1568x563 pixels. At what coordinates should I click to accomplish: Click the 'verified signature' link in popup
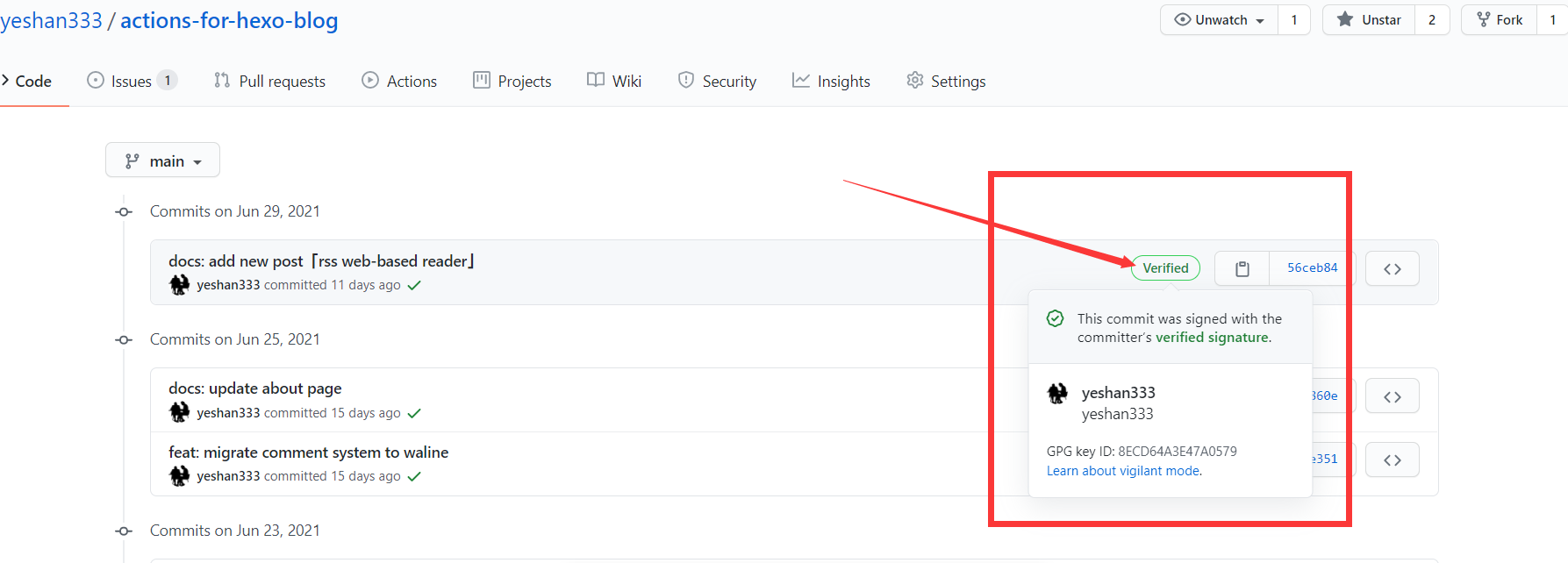(x=1212, y=338)
